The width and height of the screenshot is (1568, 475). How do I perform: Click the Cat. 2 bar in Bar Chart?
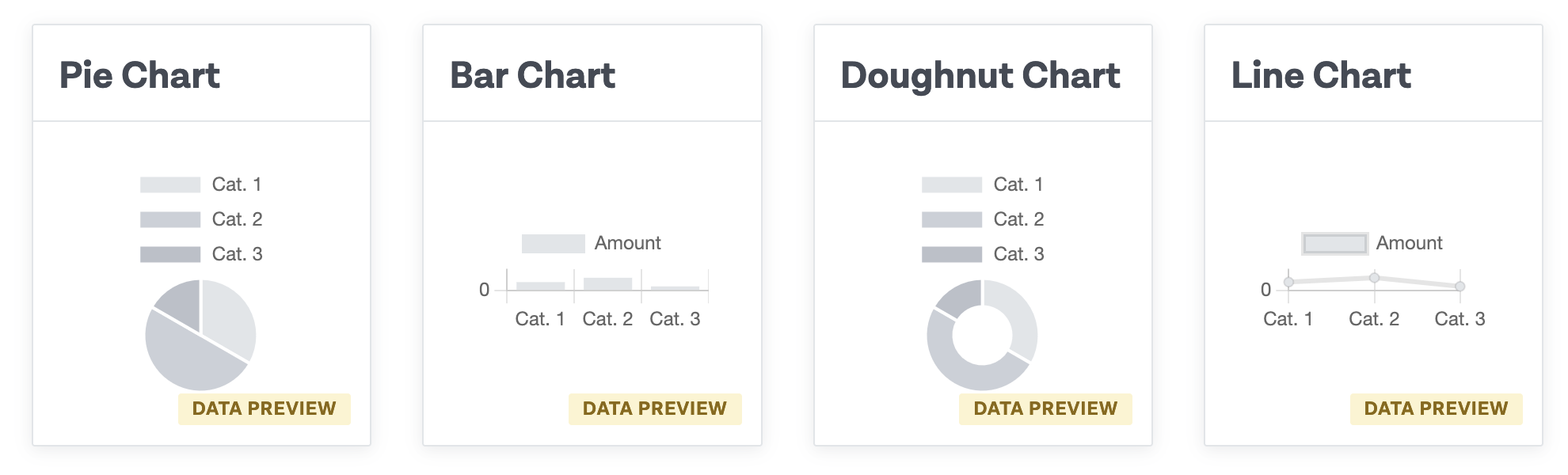pos(607,283)
